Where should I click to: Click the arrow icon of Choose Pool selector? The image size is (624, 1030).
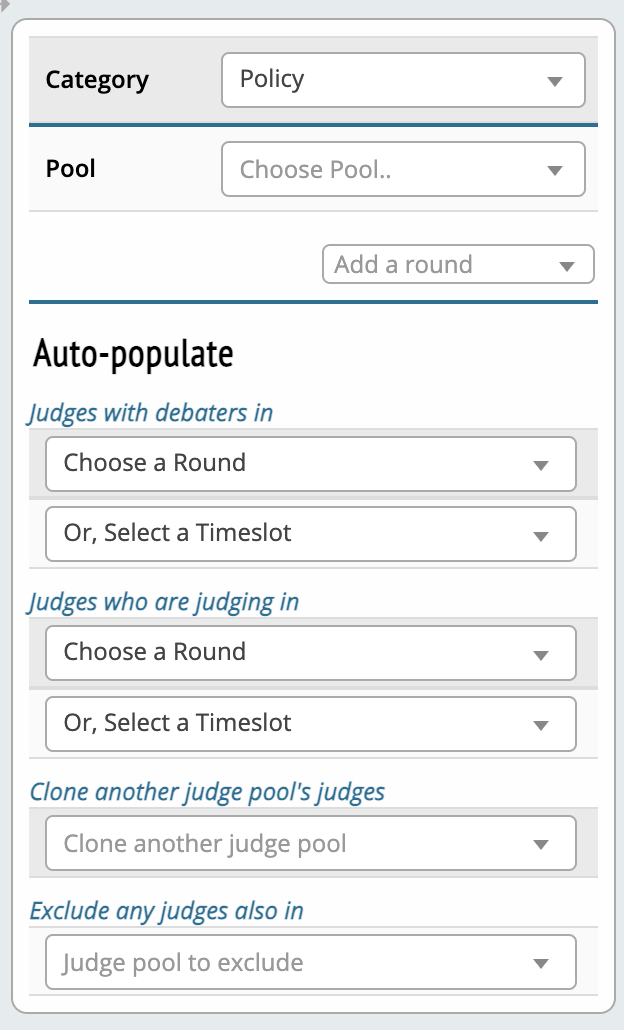[556, 171]
